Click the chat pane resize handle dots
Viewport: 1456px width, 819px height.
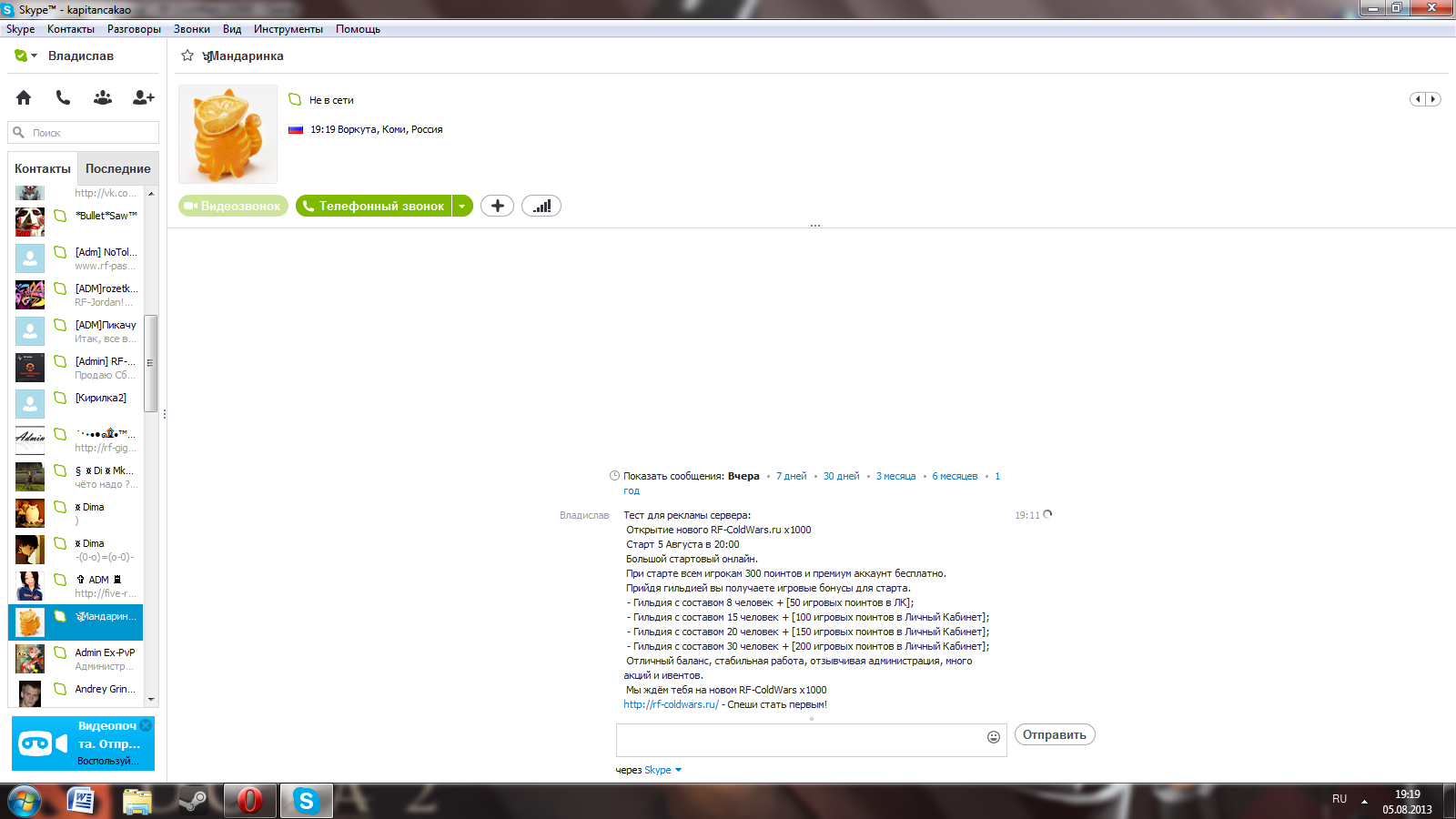point(815,225)
